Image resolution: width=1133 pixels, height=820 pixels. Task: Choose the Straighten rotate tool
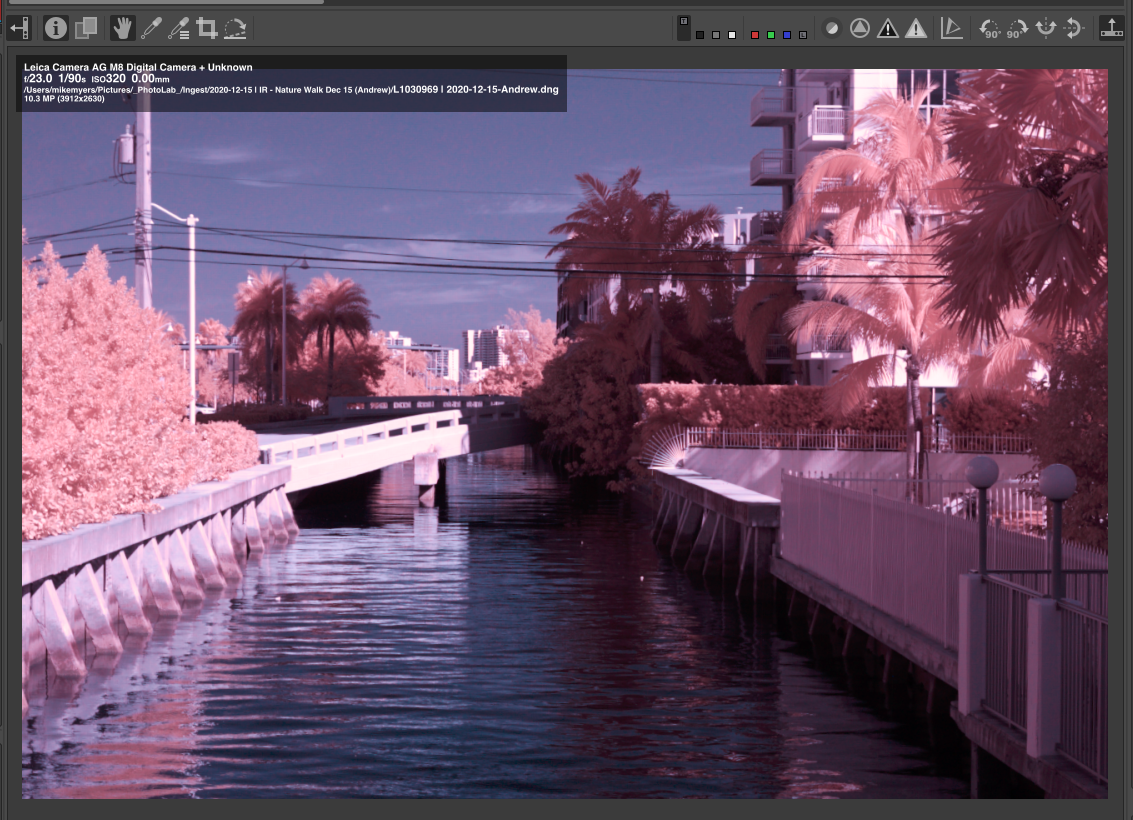235,28
